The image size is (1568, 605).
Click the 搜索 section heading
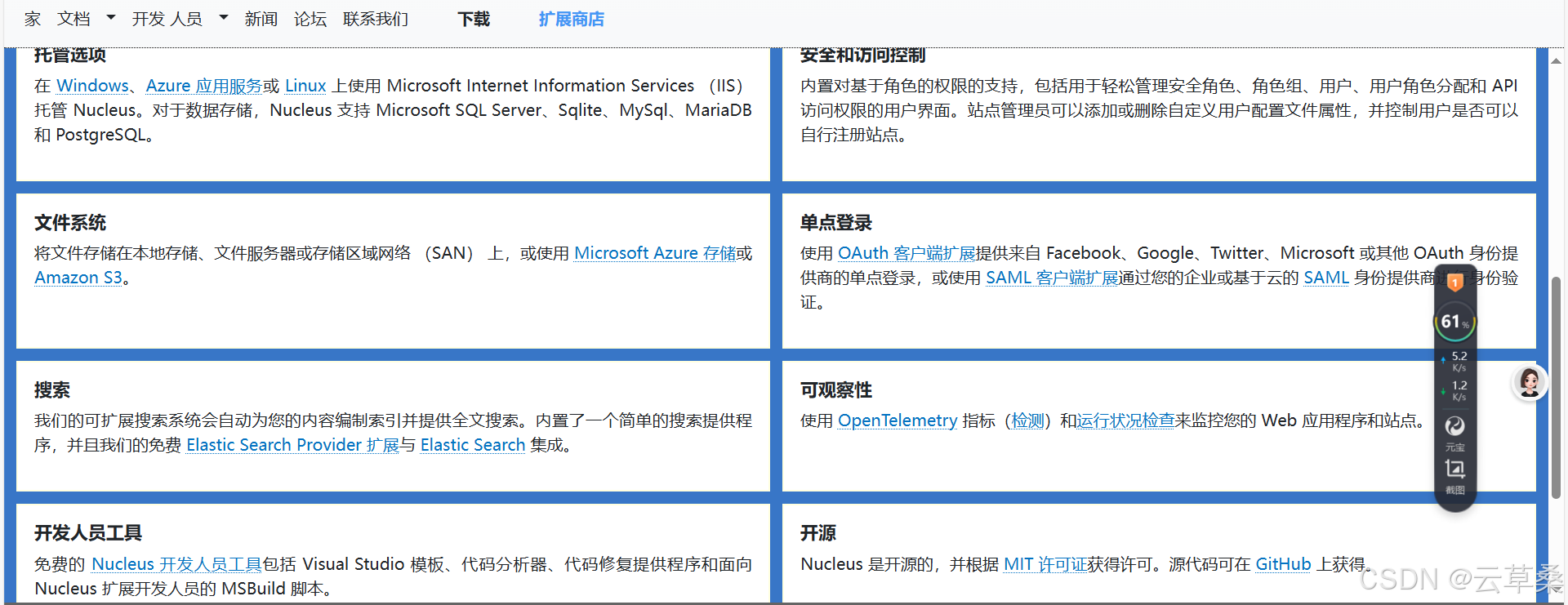point(52,390)
